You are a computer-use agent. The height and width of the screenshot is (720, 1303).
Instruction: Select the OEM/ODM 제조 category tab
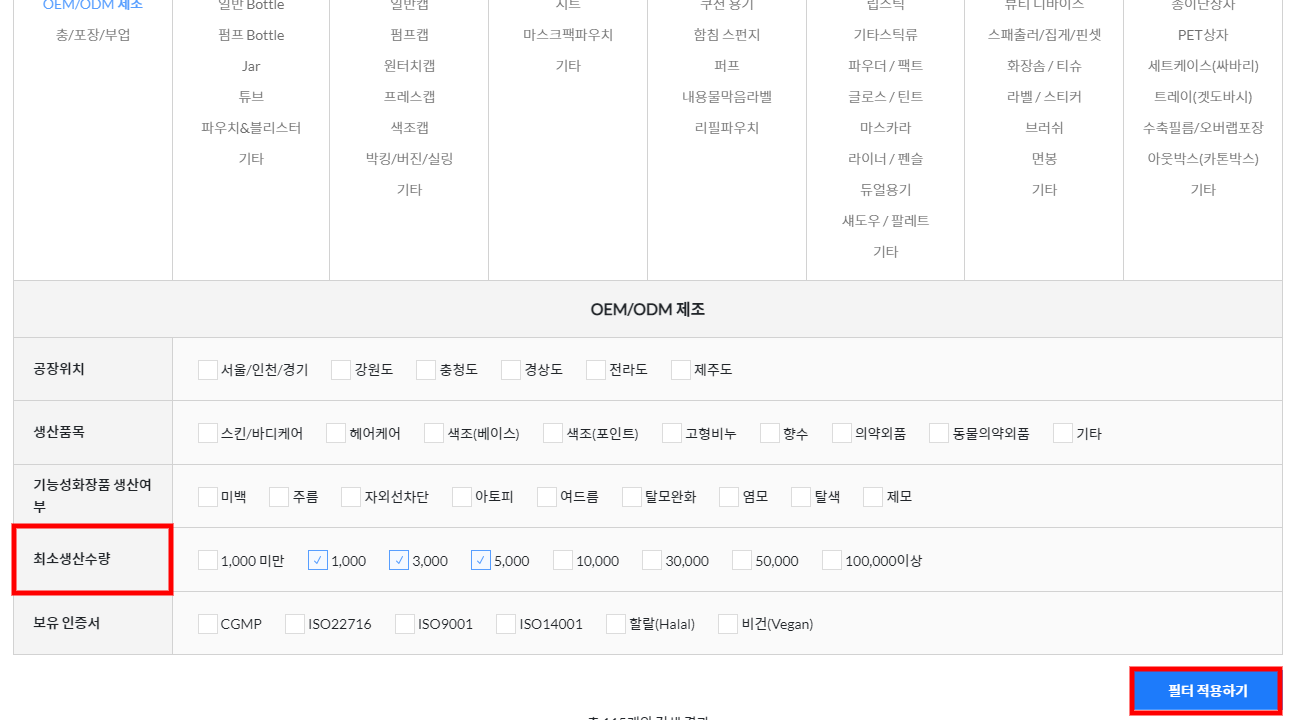[x=93, y=6]
